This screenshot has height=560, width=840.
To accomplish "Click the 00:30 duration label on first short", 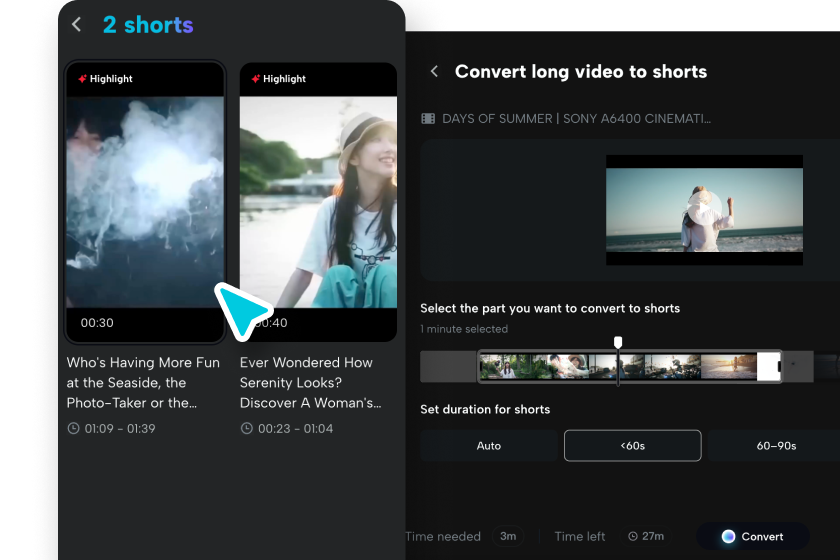I will [97, 323].
